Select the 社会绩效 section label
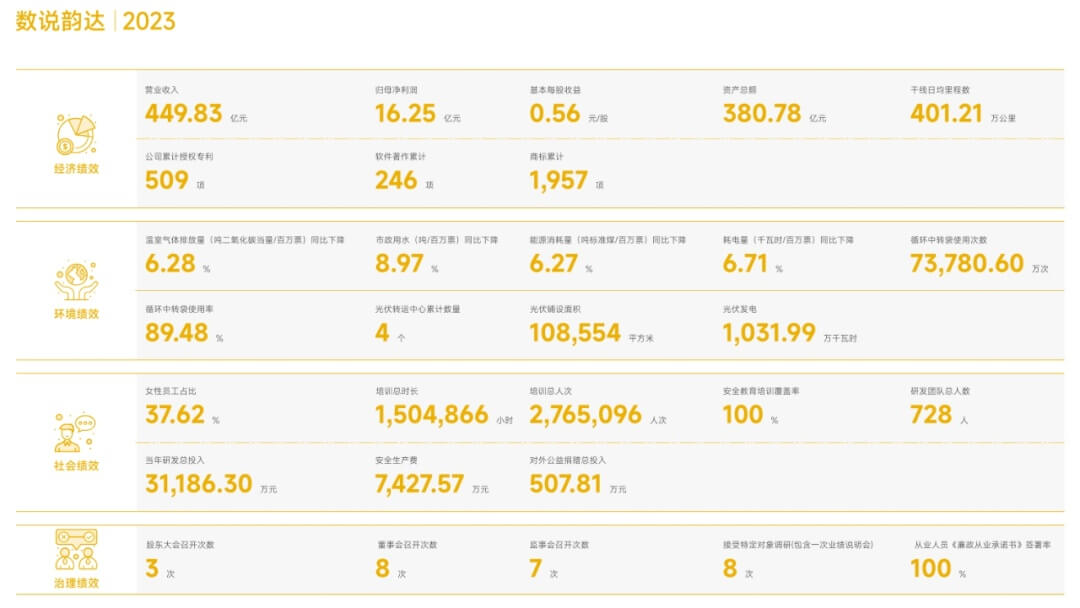1080x608 pixels. click(x=77, y=465)
